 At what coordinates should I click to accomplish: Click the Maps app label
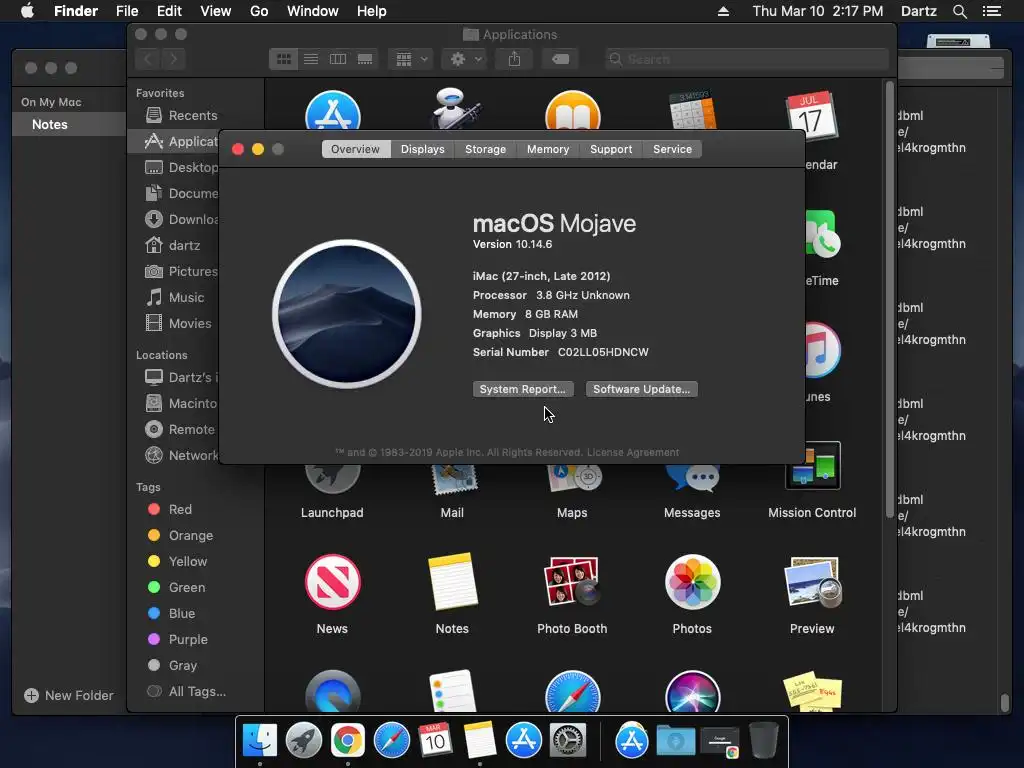(x=572, y=513)
